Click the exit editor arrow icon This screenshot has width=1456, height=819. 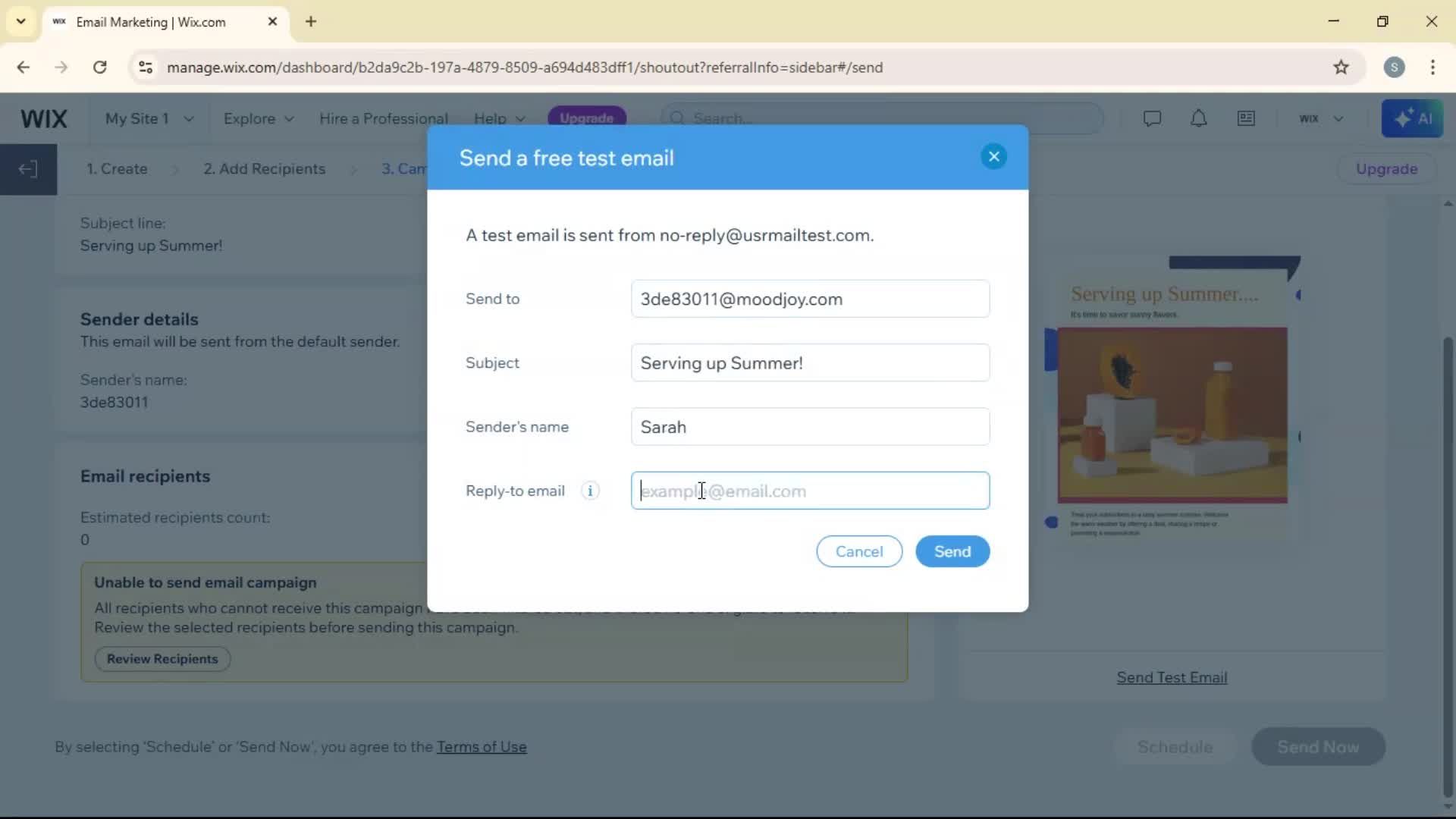coord(28,169)
